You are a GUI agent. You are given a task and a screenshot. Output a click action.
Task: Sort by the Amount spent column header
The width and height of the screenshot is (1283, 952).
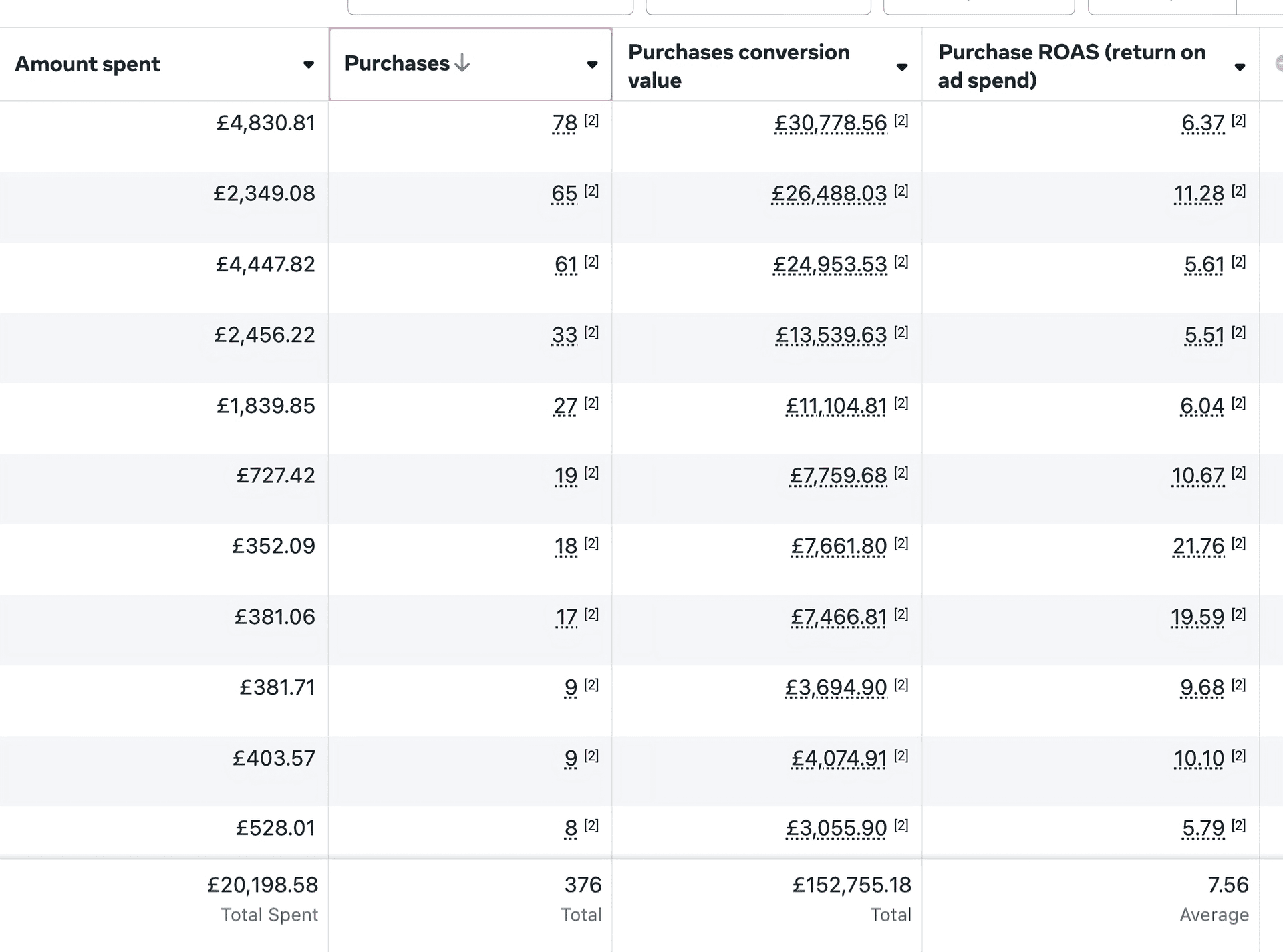coord(88,64)
